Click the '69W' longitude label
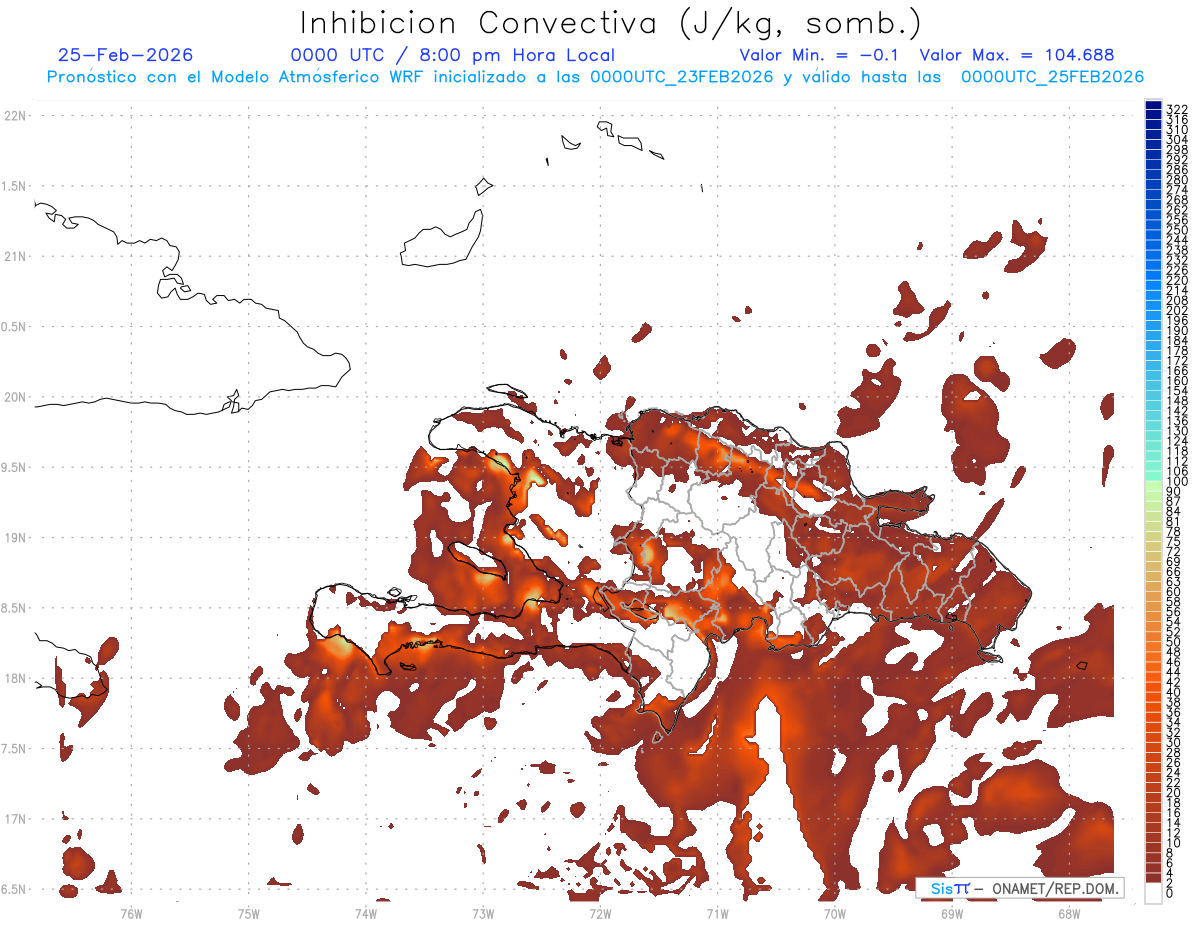The image size is (1200, 927). coord(952,913)
